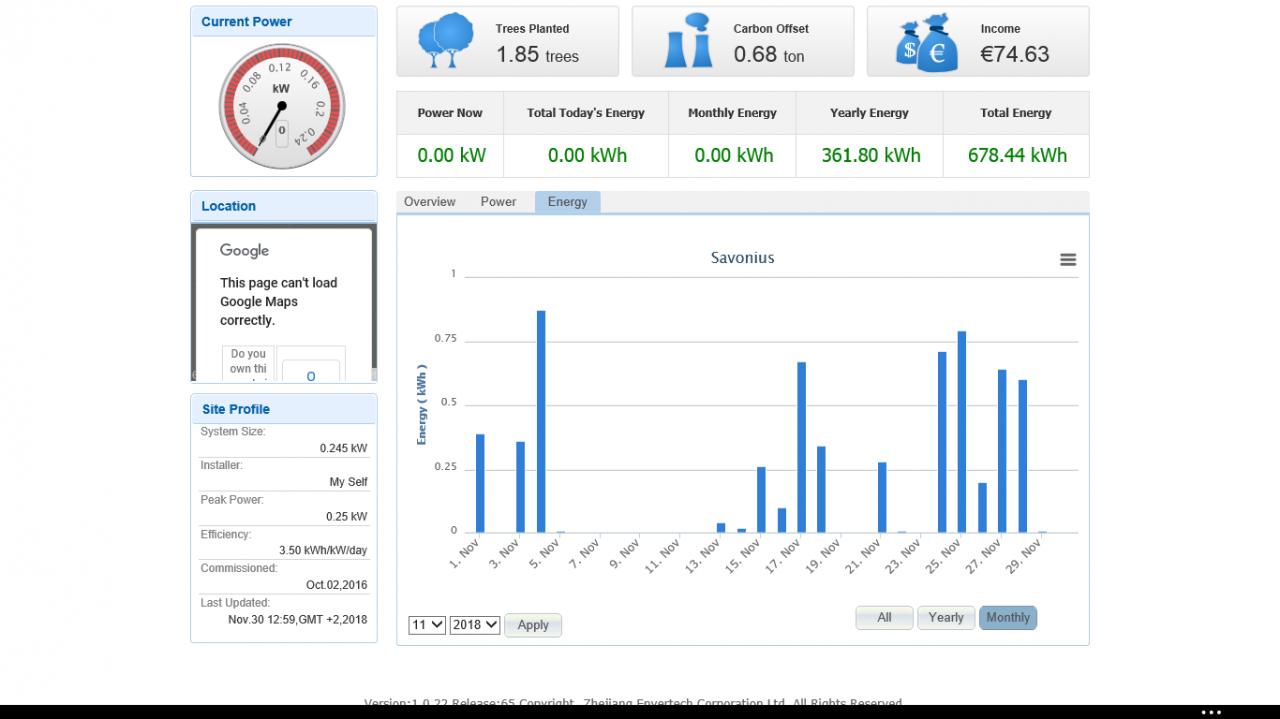Click the Trees Planted trees icon

446,41
